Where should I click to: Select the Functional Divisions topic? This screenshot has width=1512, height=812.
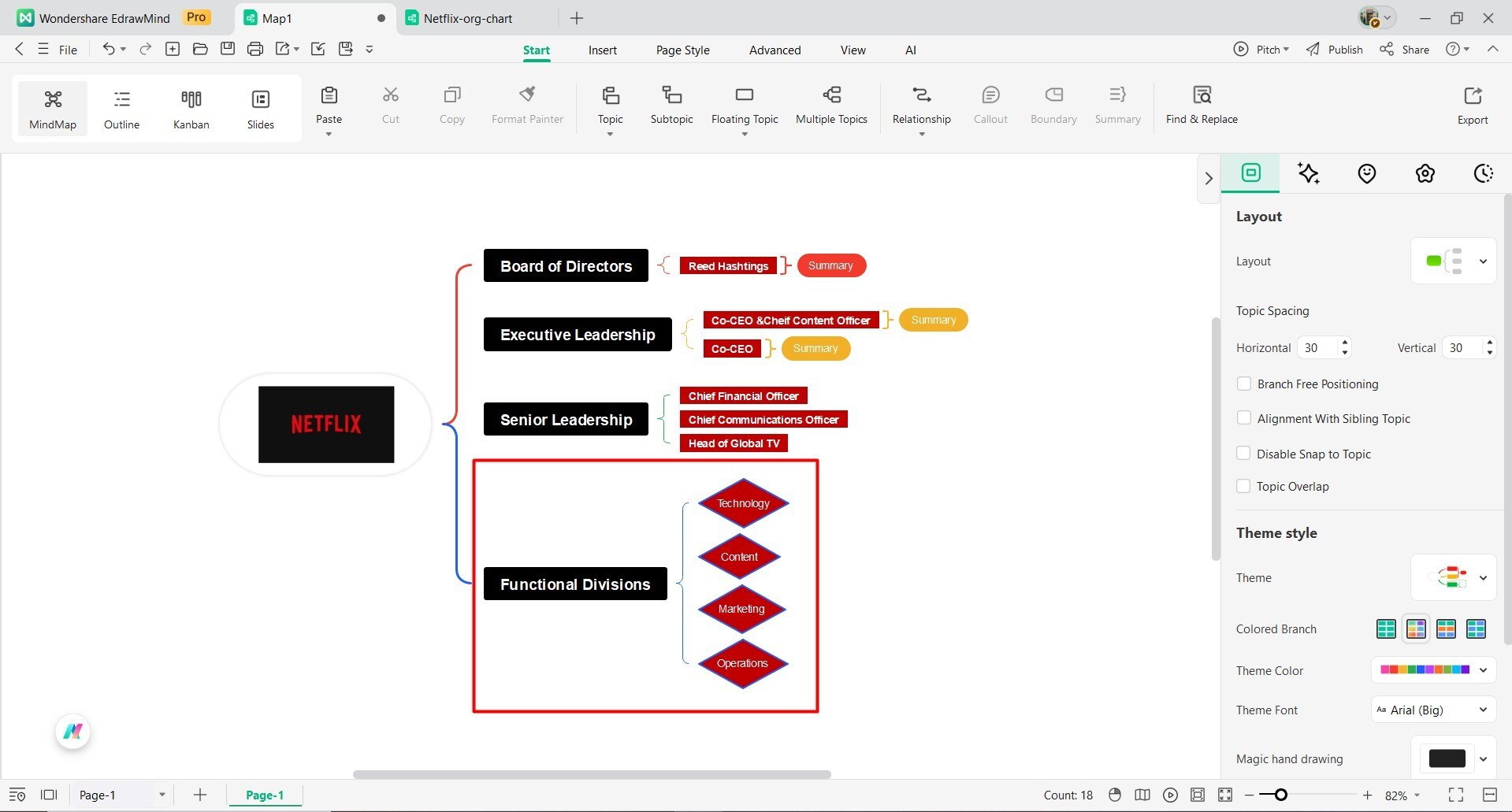[575, 584]
